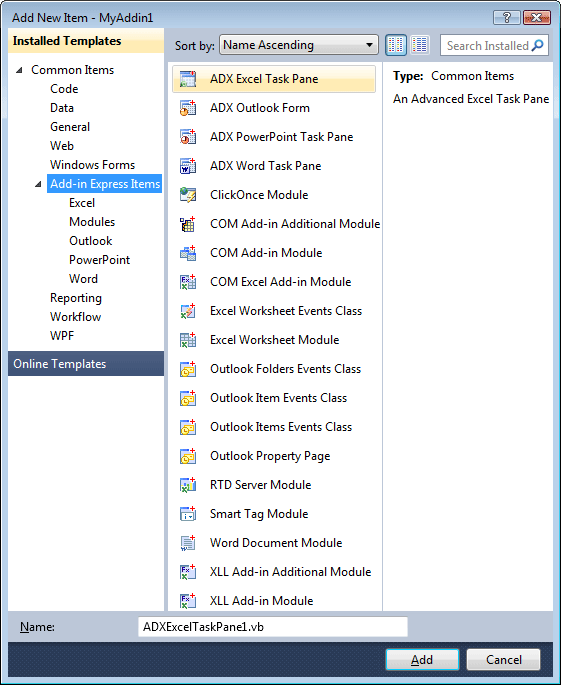The image size is (561, 685).
Task: Collapse the Common Items tree node
Action: point(19,70)
